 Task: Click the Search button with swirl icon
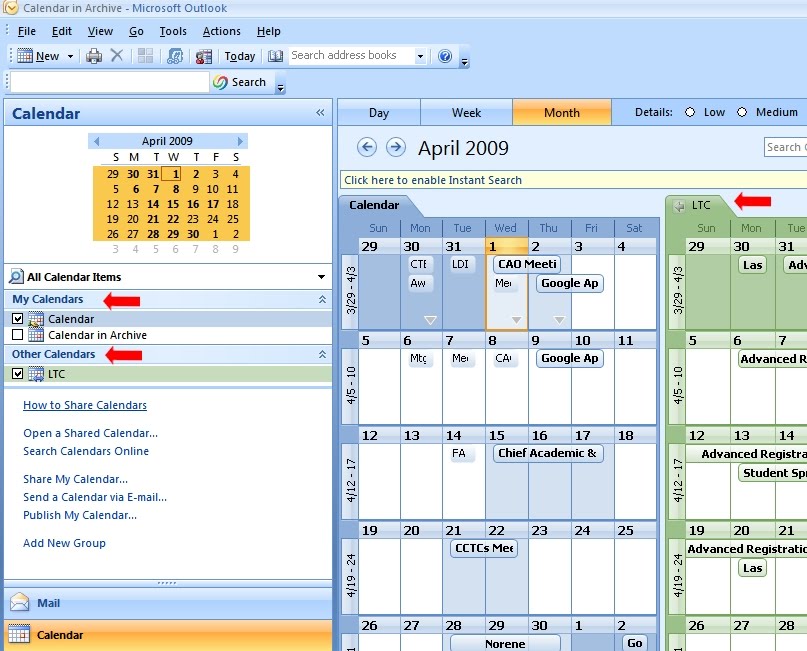tap(240, 82)
